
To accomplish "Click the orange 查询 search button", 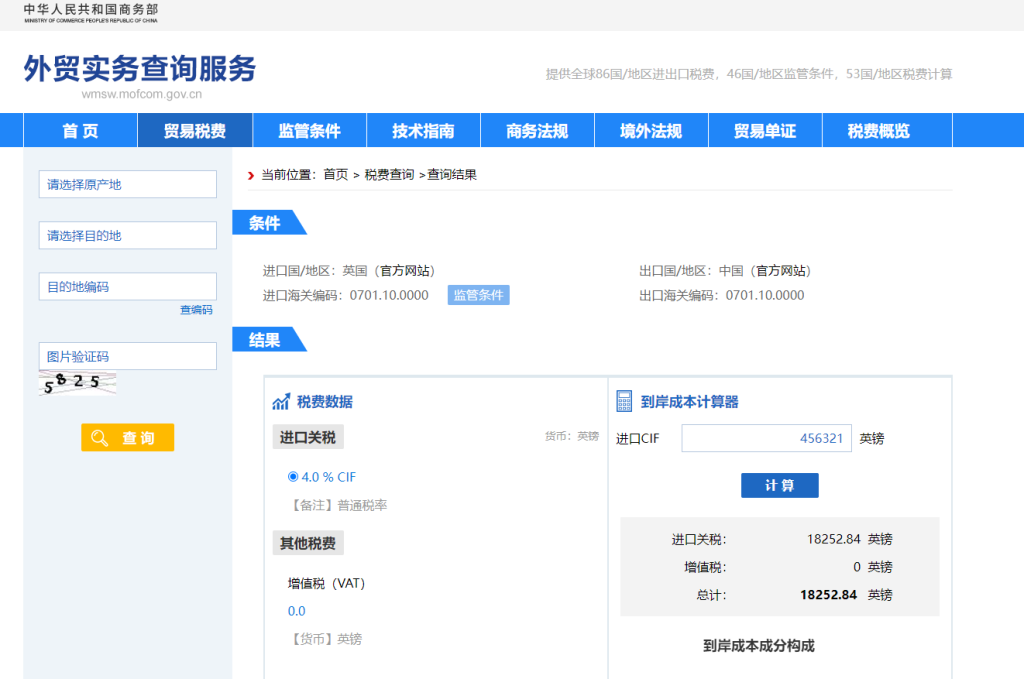I will 127,437.
